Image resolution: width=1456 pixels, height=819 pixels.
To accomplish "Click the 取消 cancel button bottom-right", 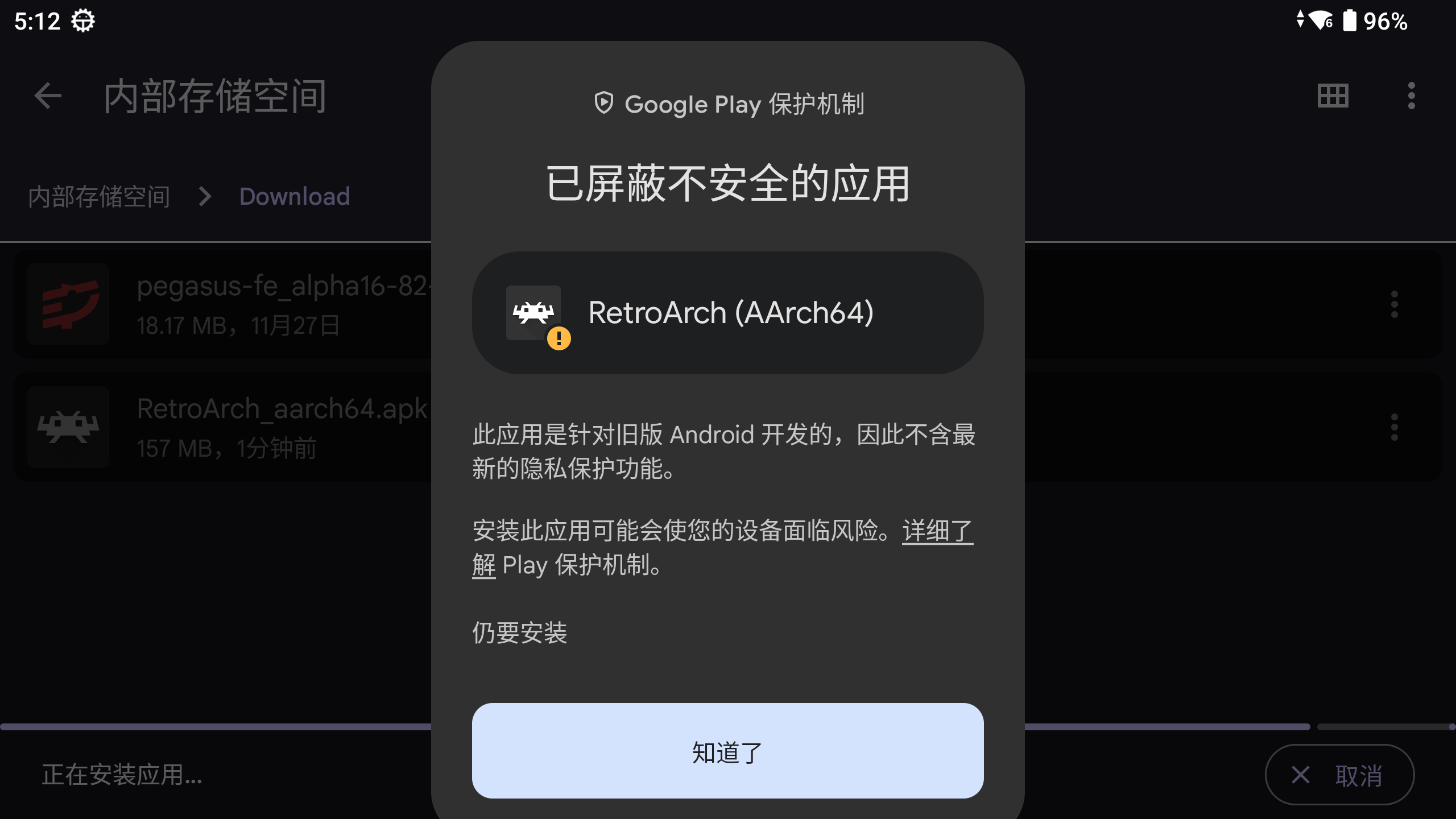I will click(1339, 775).
